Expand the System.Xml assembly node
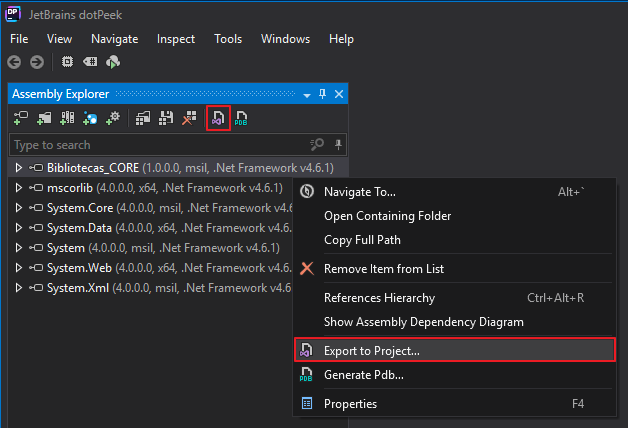Viewport: 628px width, 428px height. click(18, 288)
